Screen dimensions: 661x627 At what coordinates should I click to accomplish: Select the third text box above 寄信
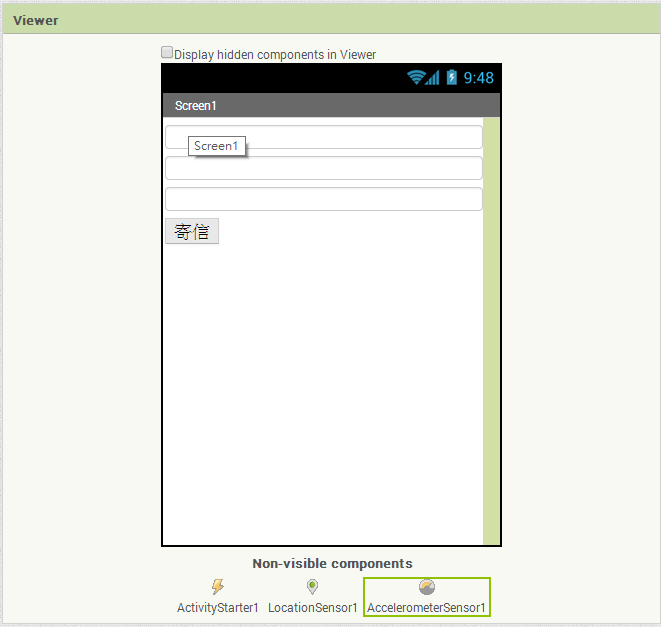(x=324, y=199)
